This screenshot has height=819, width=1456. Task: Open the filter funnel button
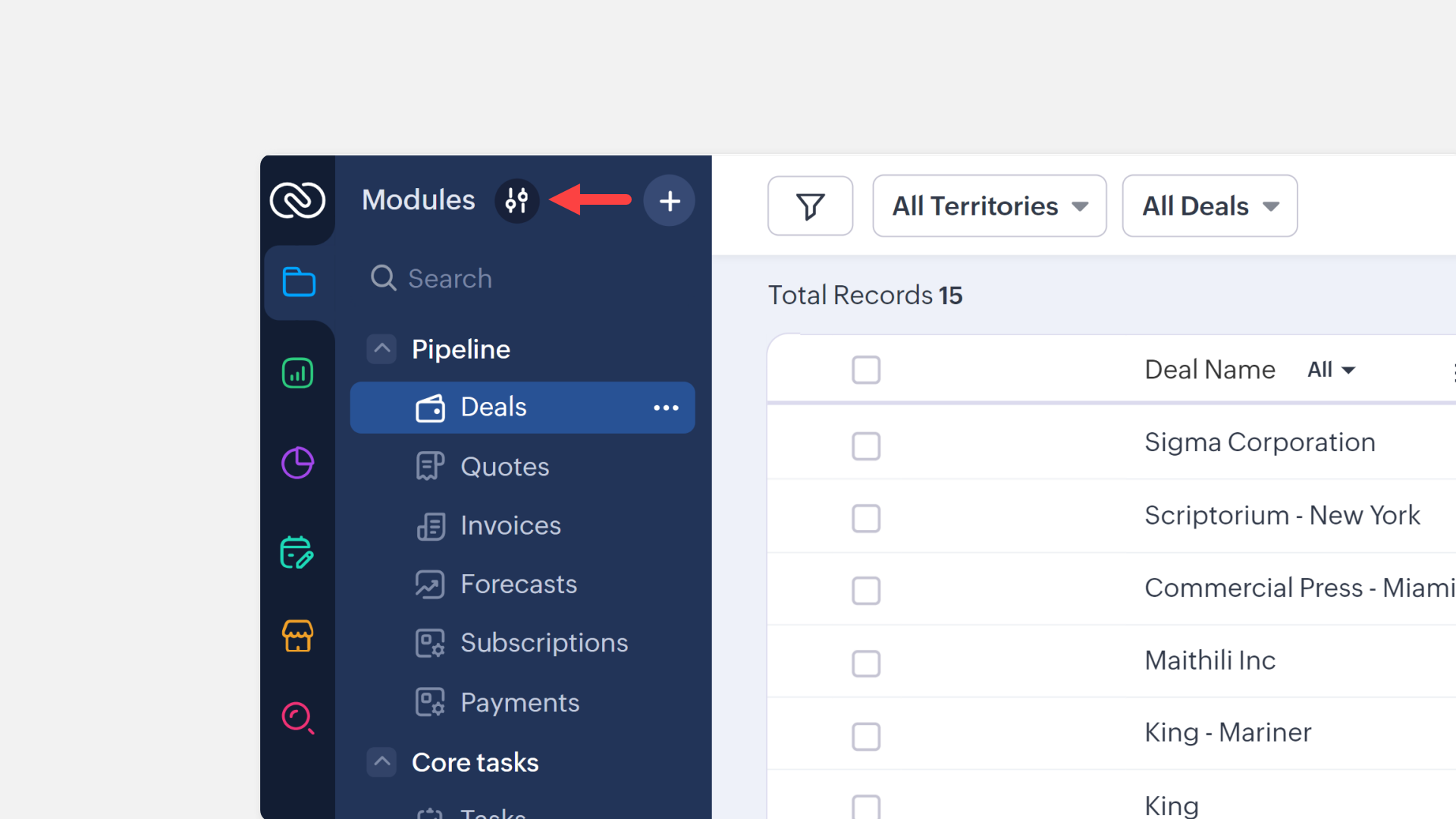tap(810, 206)
